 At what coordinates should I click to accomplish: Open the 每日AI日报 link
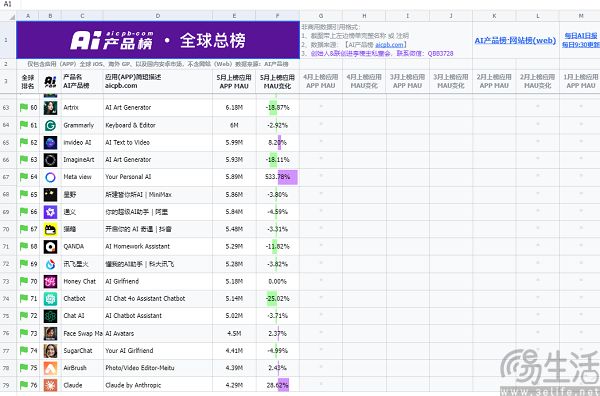coord(581,36)
